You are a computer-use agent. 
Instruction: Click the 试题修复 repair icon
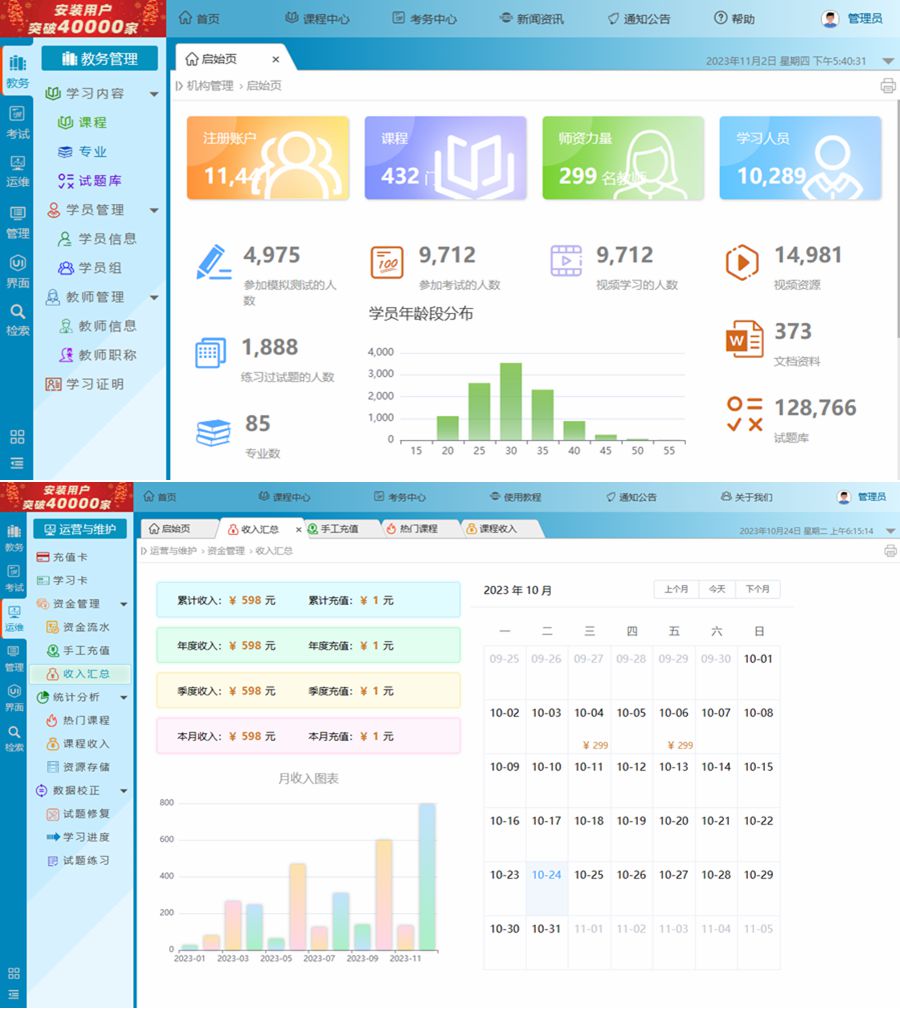coord(53,814)
